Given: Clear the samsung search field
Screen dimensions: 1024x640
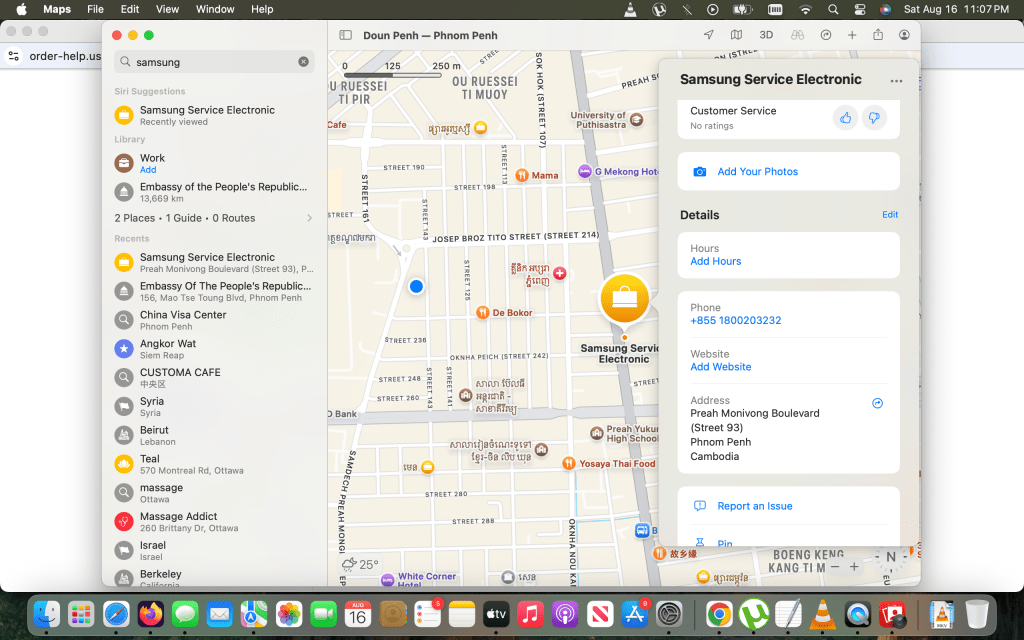Looking at the screenshot, I should click(303, 62).
